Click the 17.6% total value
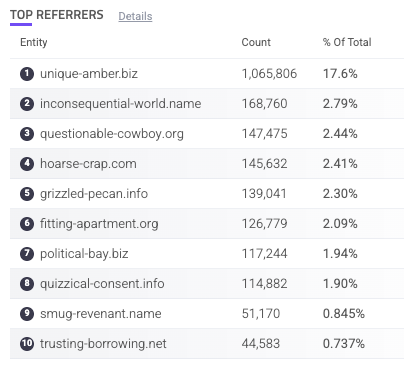The width and height of the screenshot is (413, 367). click(x=340, y=74)
